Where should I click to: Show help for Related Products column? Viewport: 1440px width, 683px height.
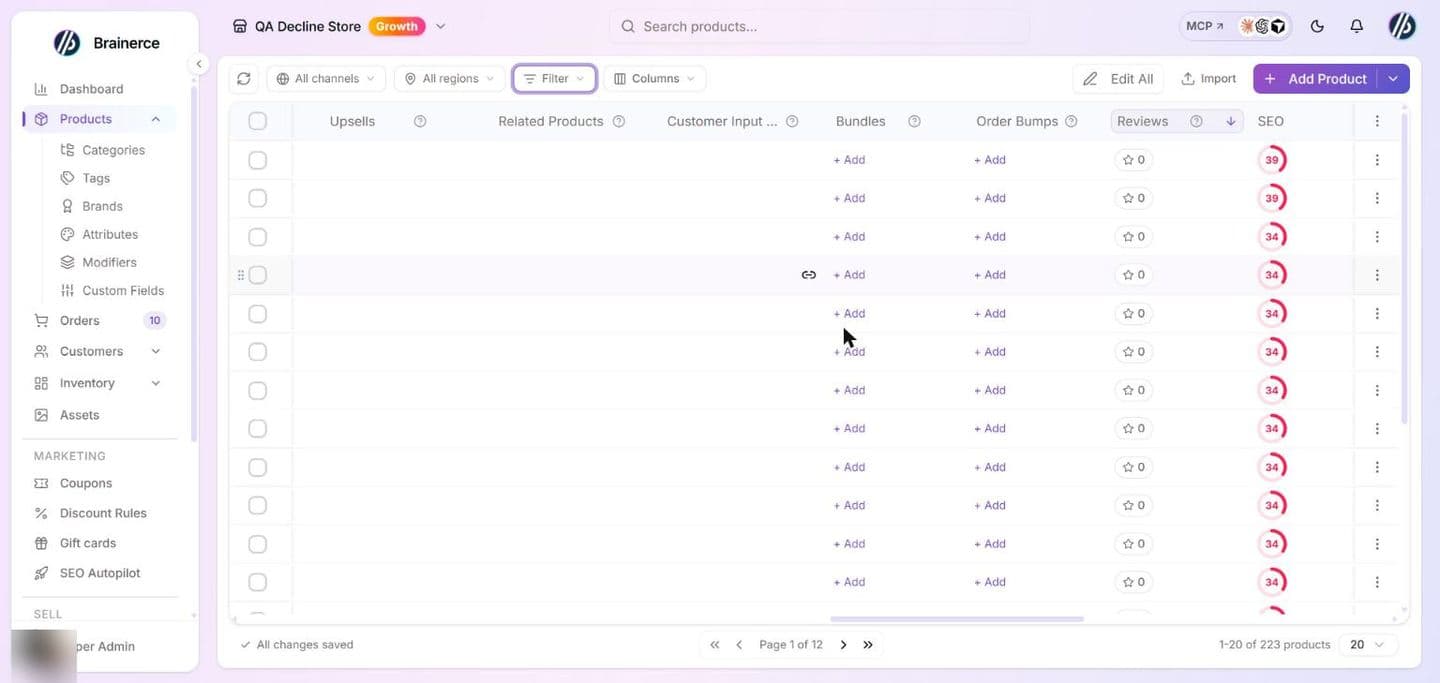pos(619,122)
